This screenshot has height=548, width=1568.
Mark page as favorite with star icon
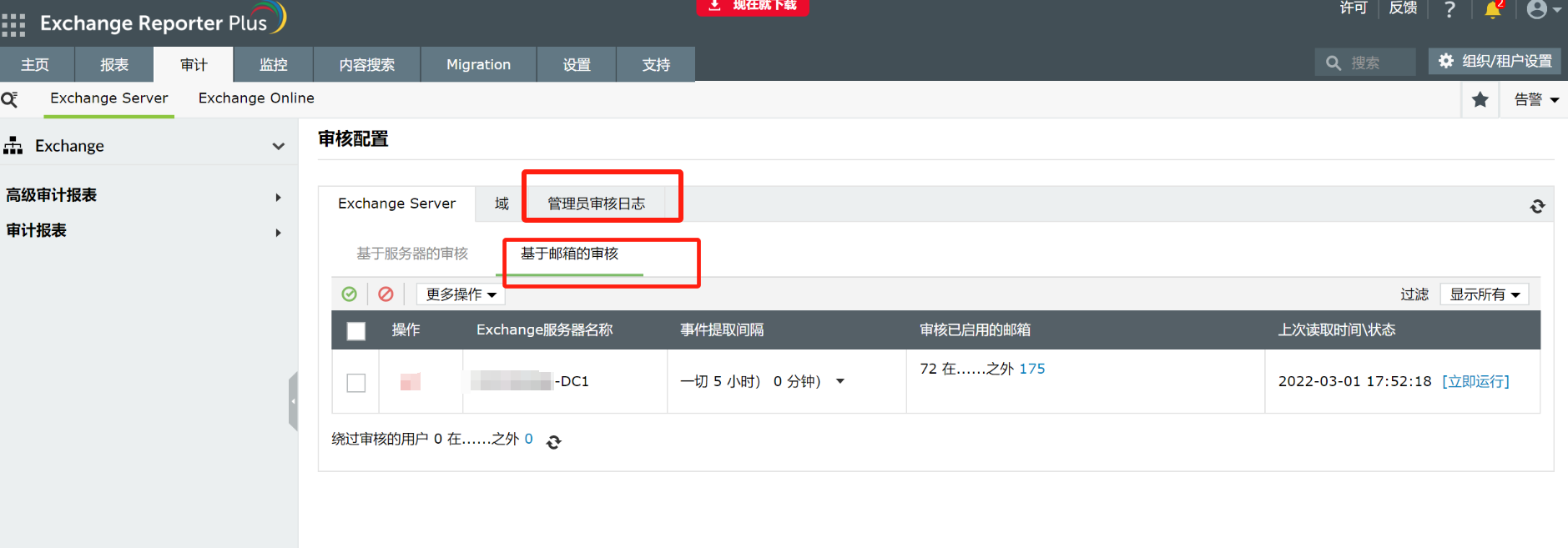coord(1480,100)
